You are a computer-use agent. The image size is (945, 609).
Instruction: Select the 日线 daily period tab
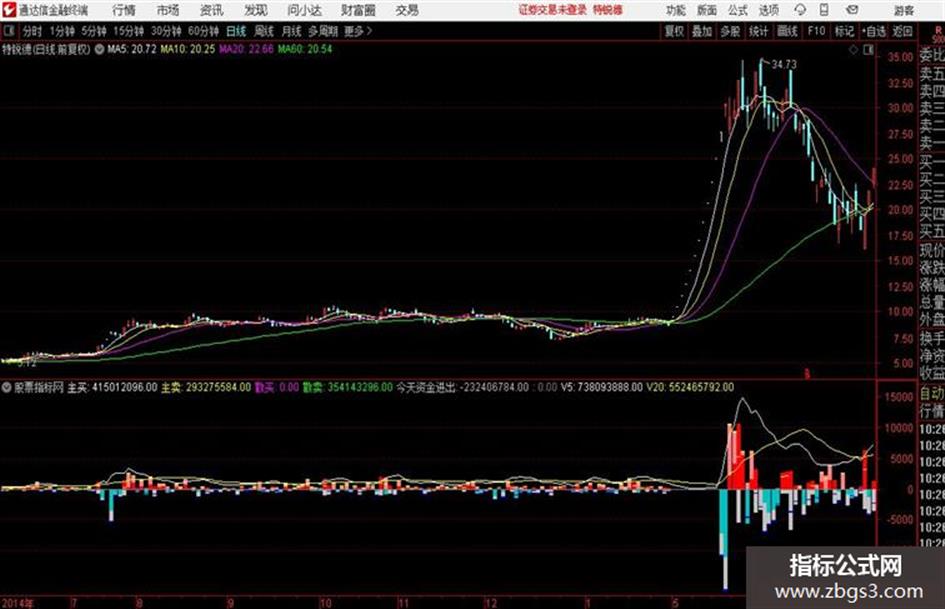pyautogui.click(x=236, y=31)
